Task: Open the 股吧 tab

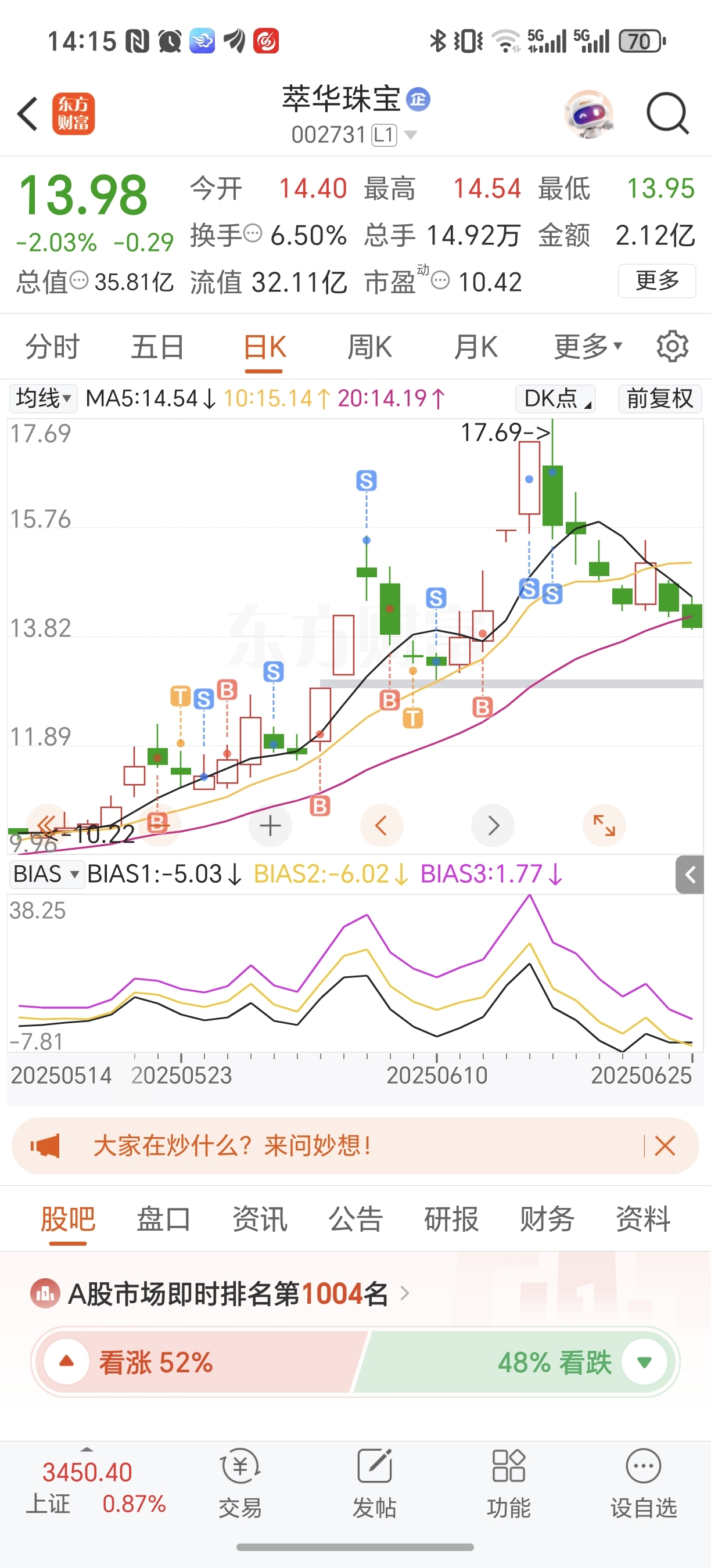Action: click(x=67, y=1218)
